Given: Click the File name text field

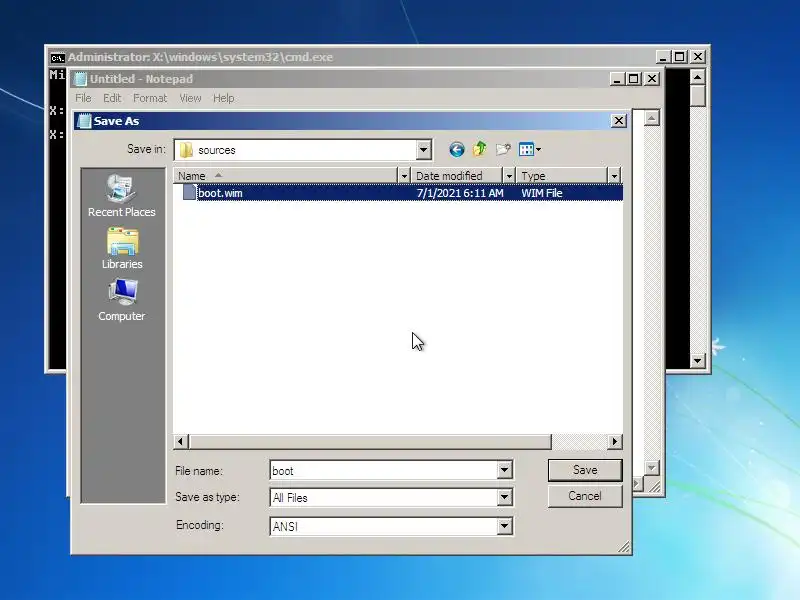Looking at the screenshot, I should (384, 470).
